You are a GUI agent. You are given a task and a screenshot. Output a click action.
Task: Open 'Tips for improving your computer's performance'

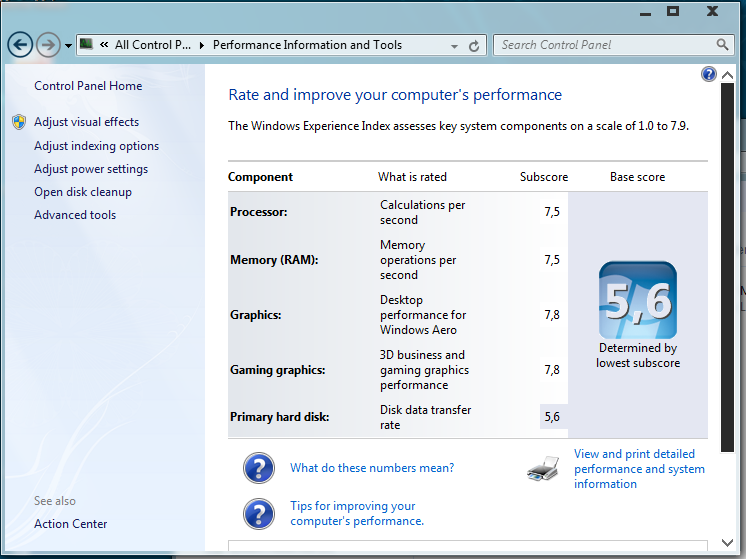click(x=357, y=513)
